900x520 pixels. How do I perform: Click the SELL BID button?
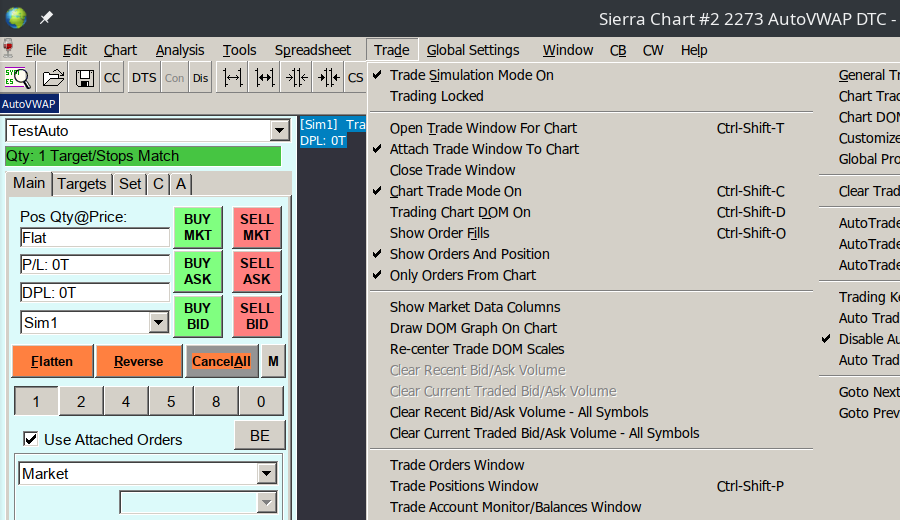coord(257,316)
